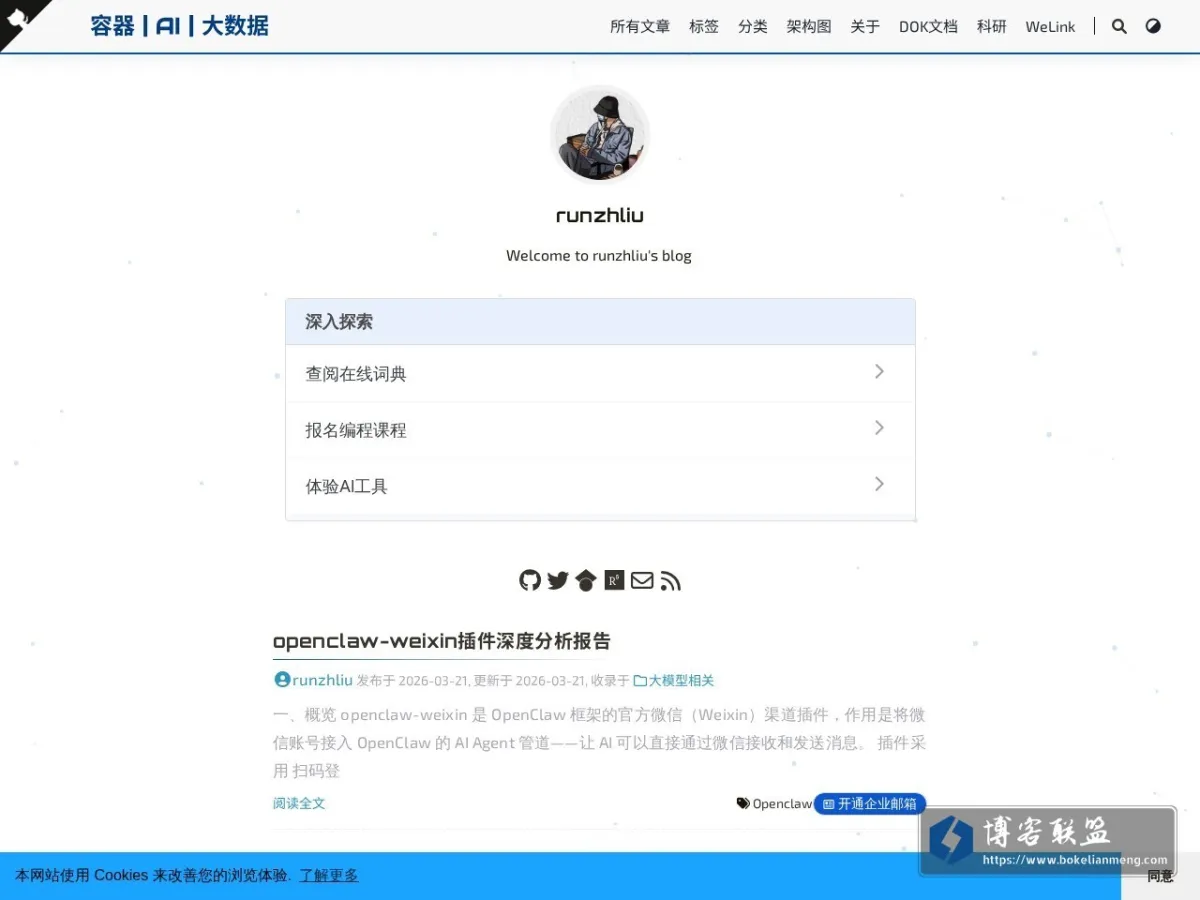Open the Google Scholar graduation cap icon

[586, 580]
